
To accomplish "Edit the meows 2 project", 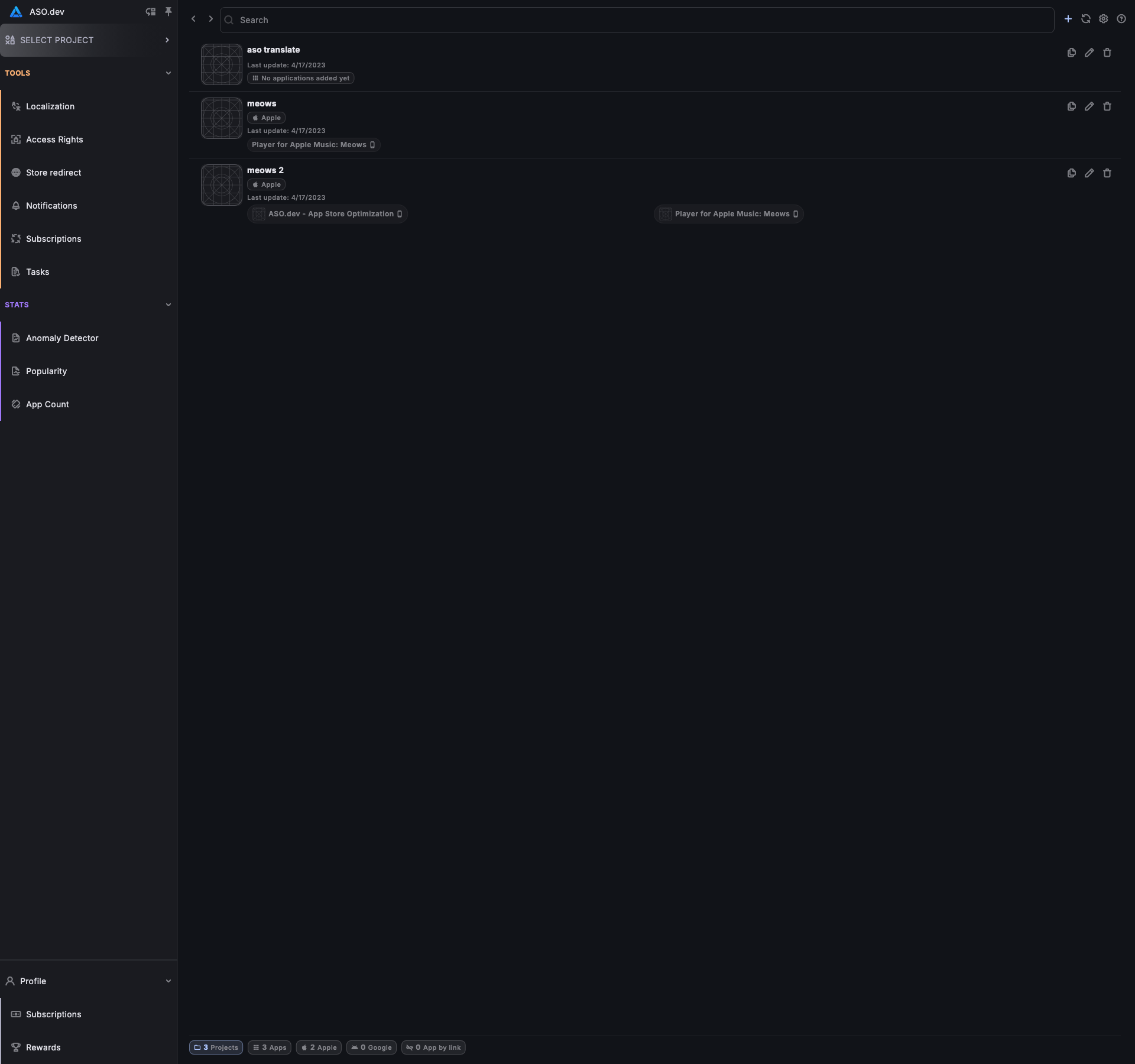I will (1089, 173).
